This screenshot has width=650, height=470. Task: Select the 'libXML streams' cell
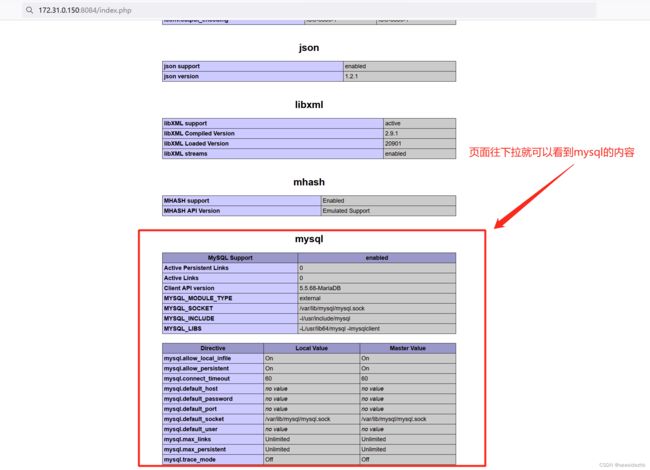click(273, 153)
